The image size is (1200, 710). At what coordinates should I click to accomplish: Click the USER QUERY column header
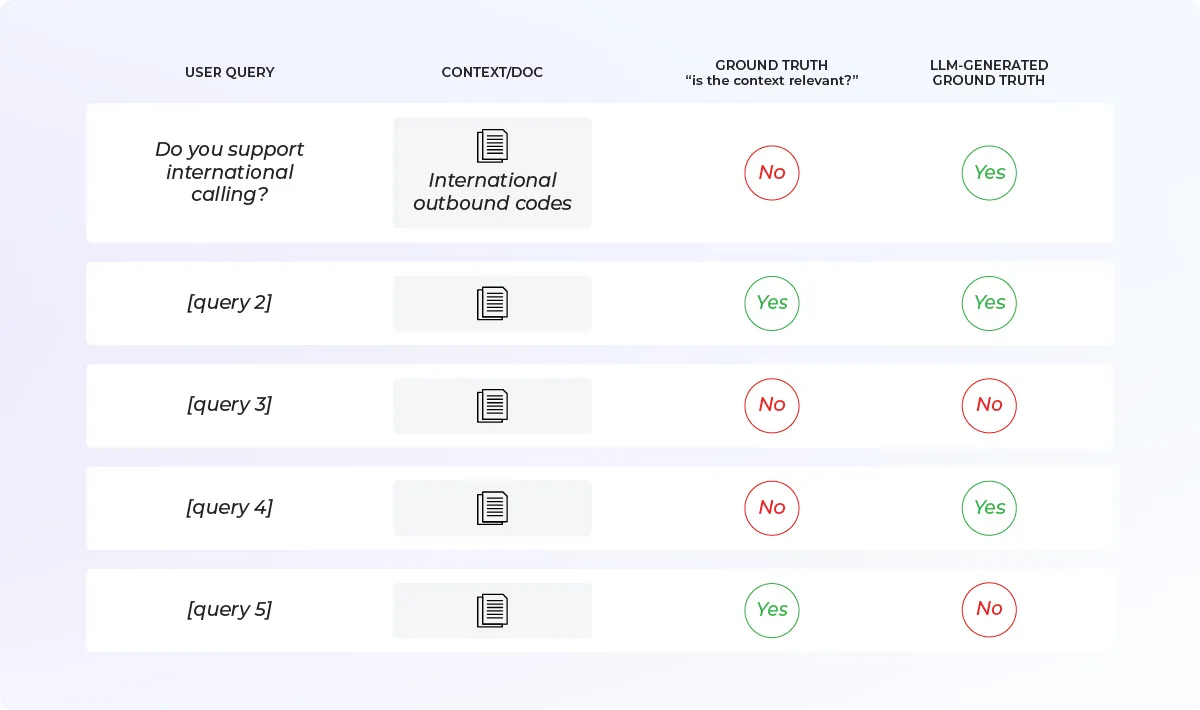(229, 73)
